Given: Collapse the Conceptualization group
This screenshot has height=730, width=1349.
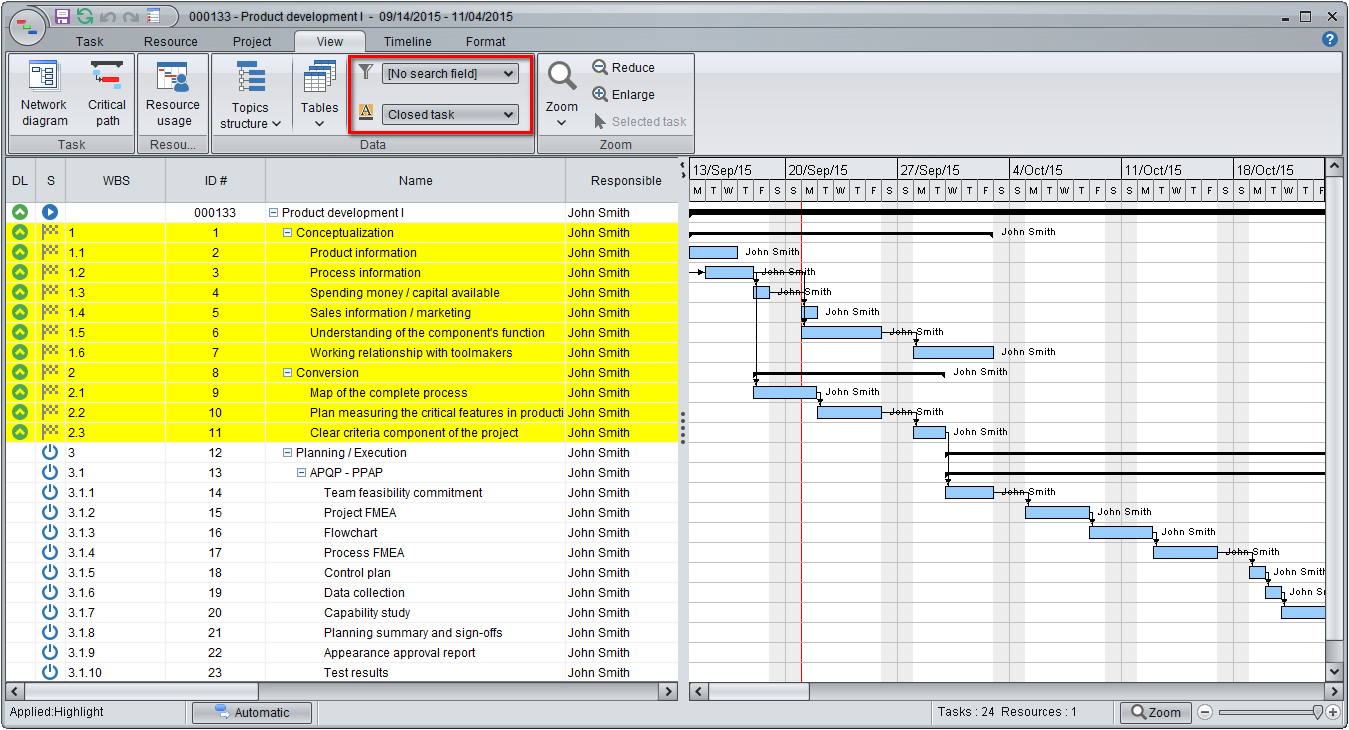Looking at the screenshot, I should pos(287,232).
